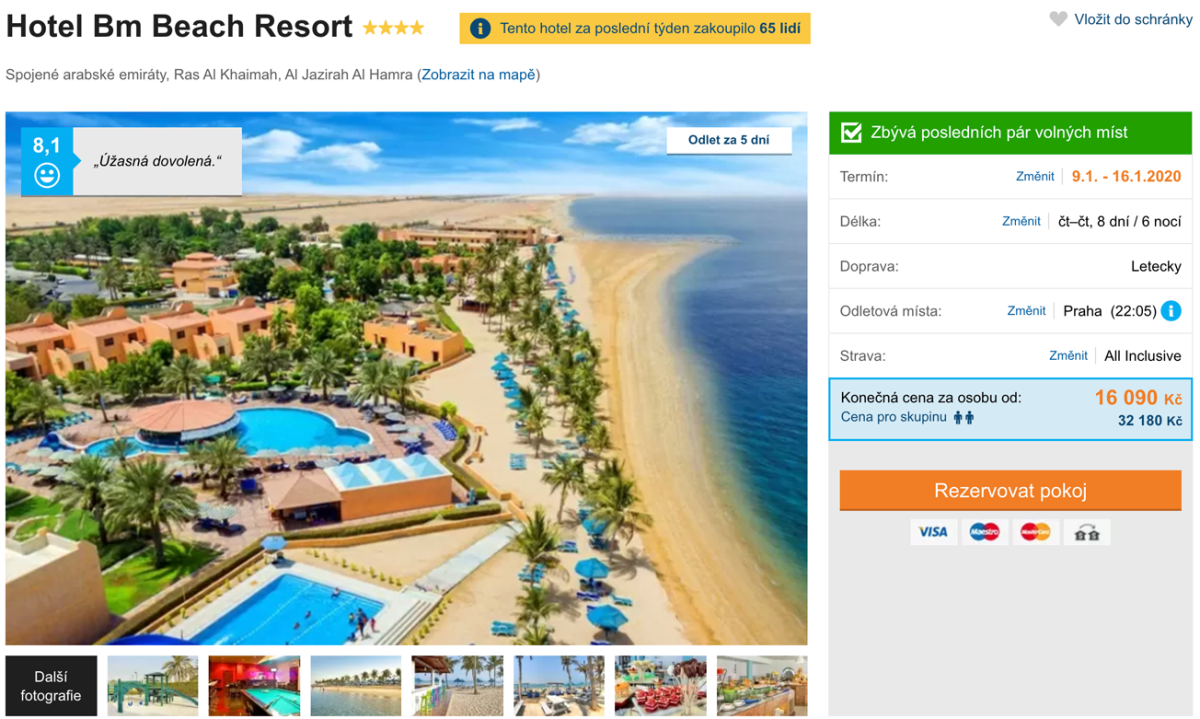
Task: Open Další fotografie gallery tile
Action: 51,686
